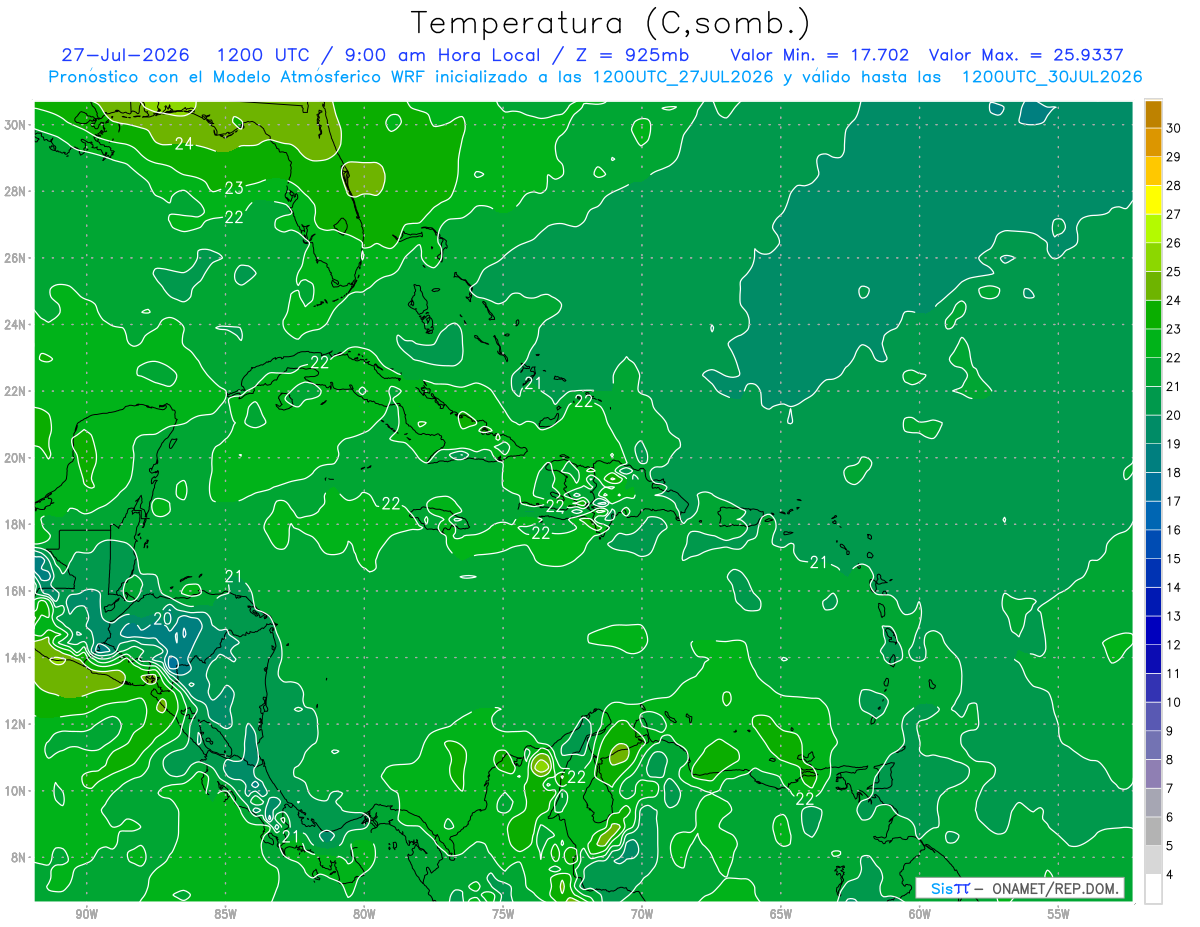Click the color bar label '6'
The height and width of the screenshot is (927, 1200).
pos(1170,817)
